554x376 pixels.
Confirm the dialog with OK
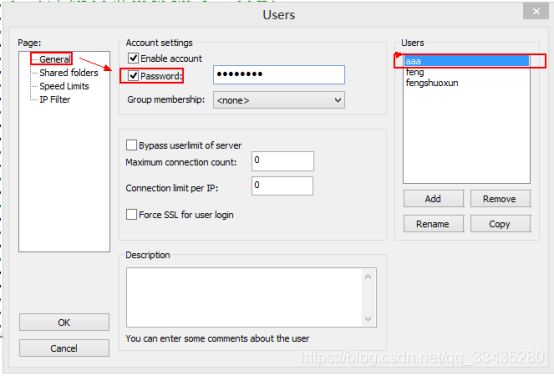64,322
